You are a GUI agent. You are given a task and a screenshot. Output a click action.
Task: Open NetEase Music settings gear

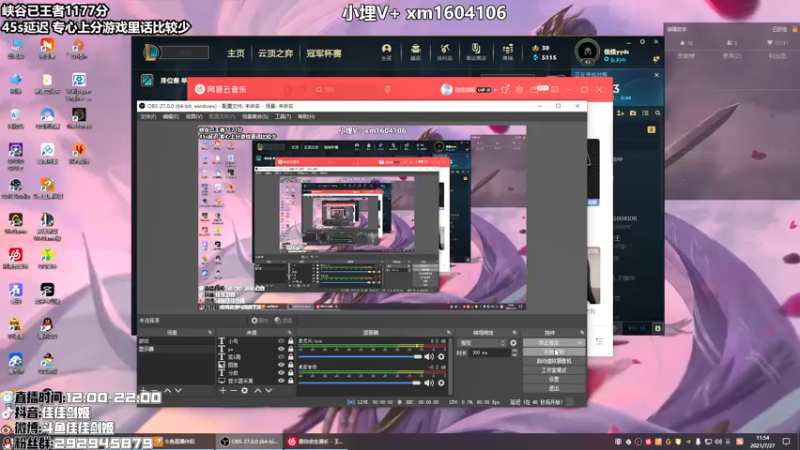(x=519, y=89)
